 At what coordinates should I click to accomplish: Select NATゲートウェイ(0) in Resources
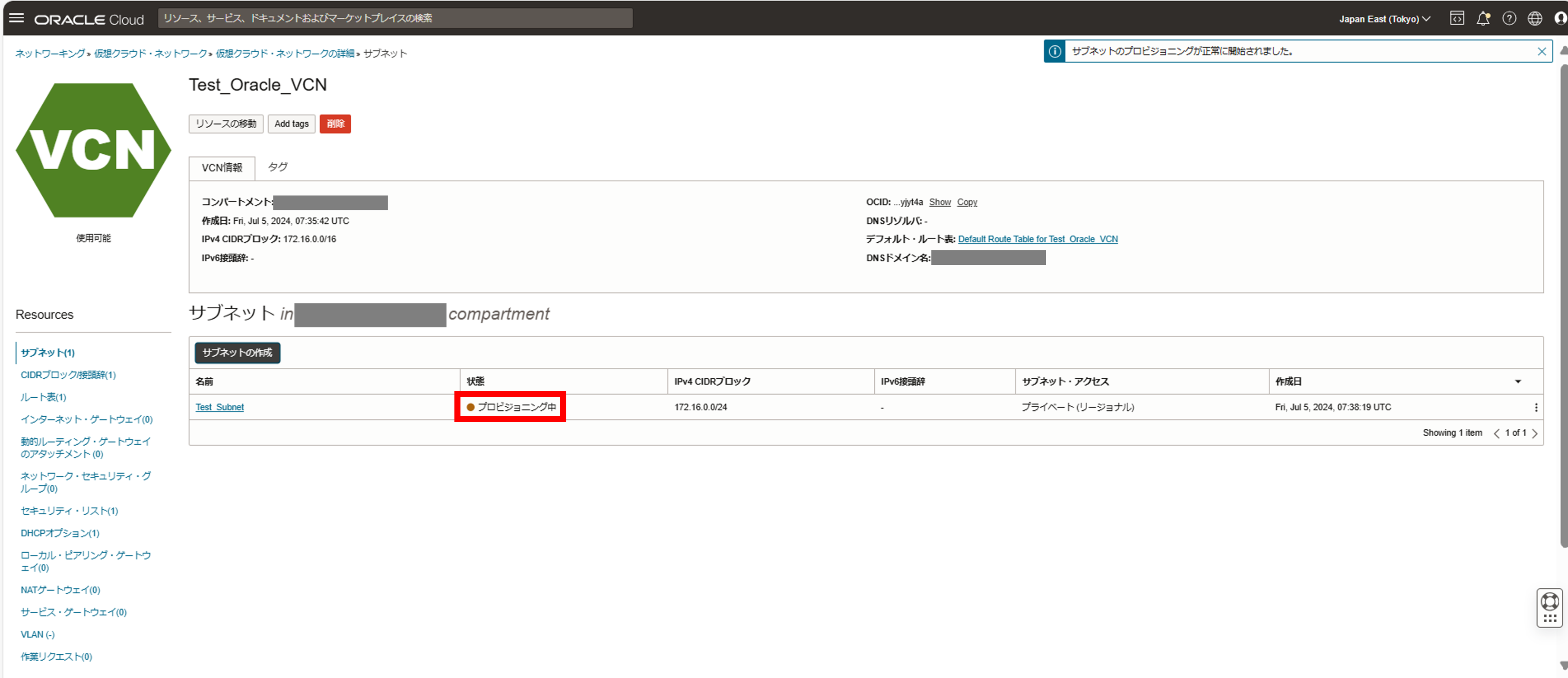pyautogui.click(x=60, y=590)
